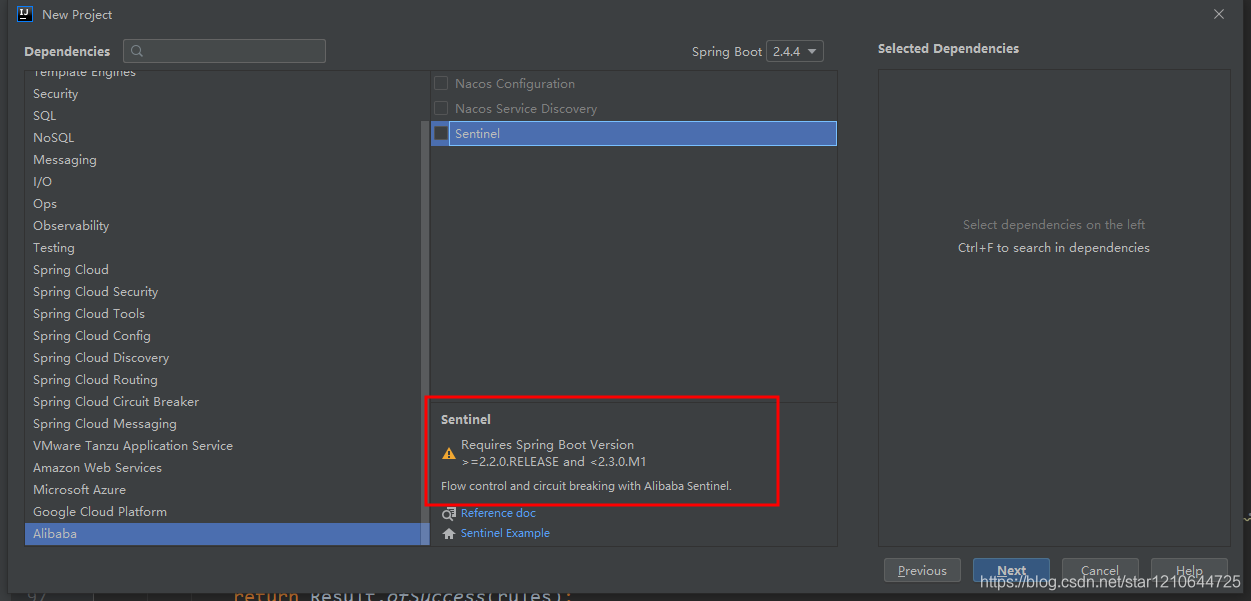Focus the dependencies search field
This screenshot has height=601, width=1251.
coord(224,51)
